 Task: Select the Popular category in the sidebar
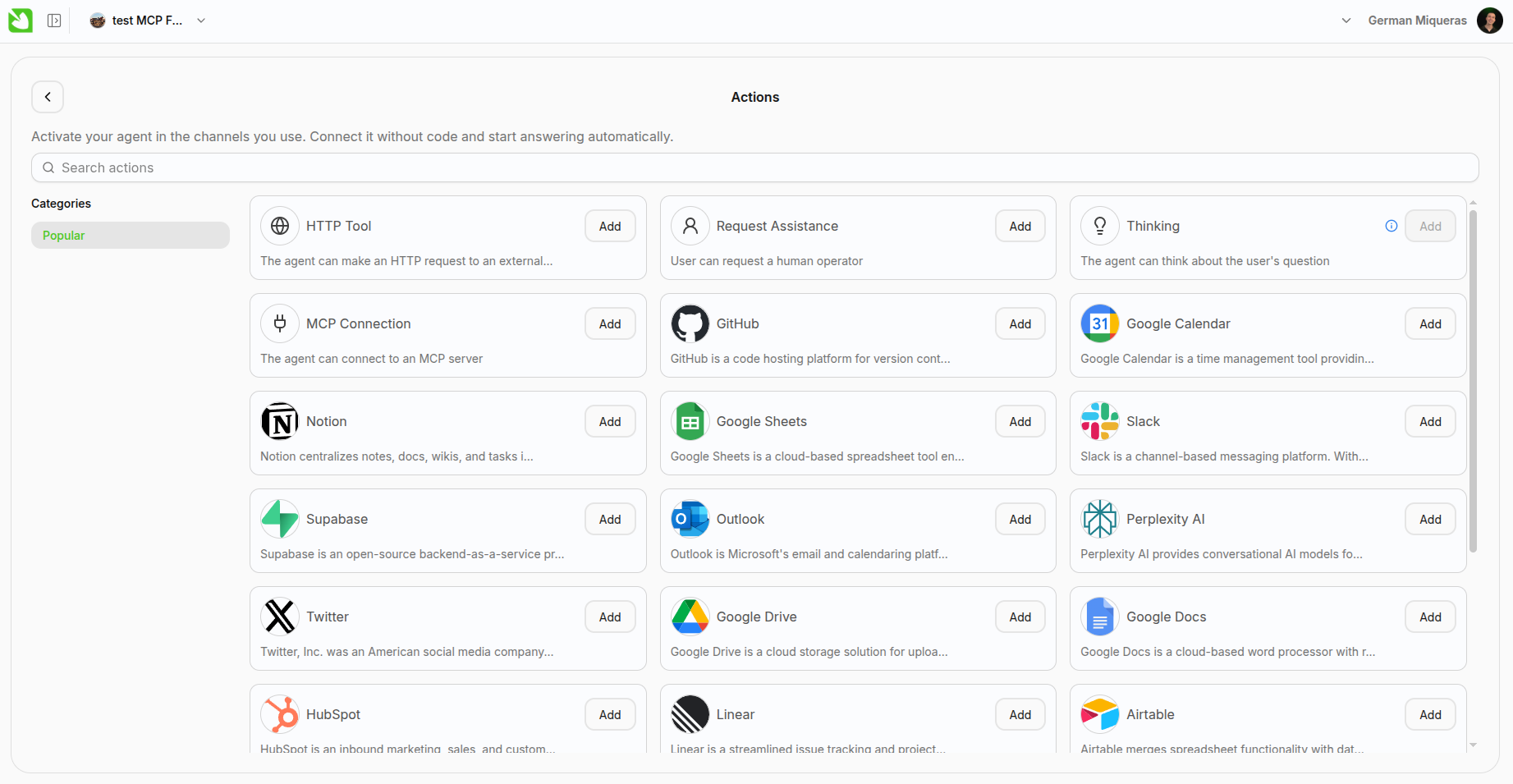(x=130, y=235)
